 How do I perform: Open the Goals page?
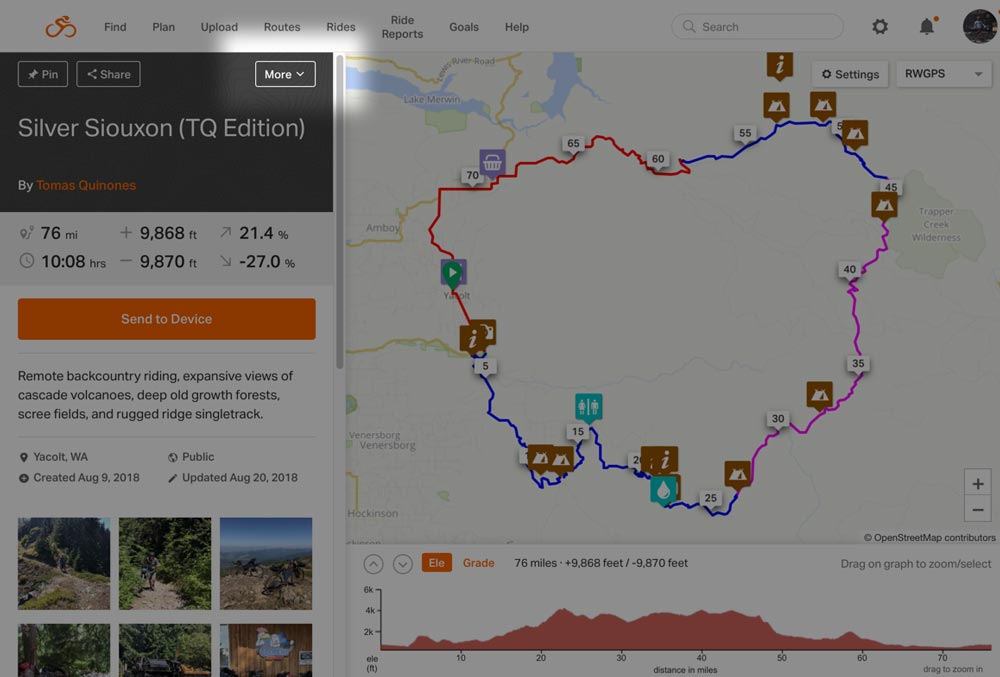point(464,27)
